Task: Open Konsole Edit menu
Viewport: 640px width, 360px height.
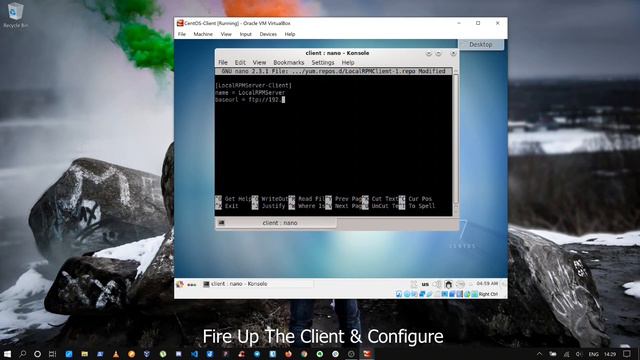Action: [x=240, y=62]
